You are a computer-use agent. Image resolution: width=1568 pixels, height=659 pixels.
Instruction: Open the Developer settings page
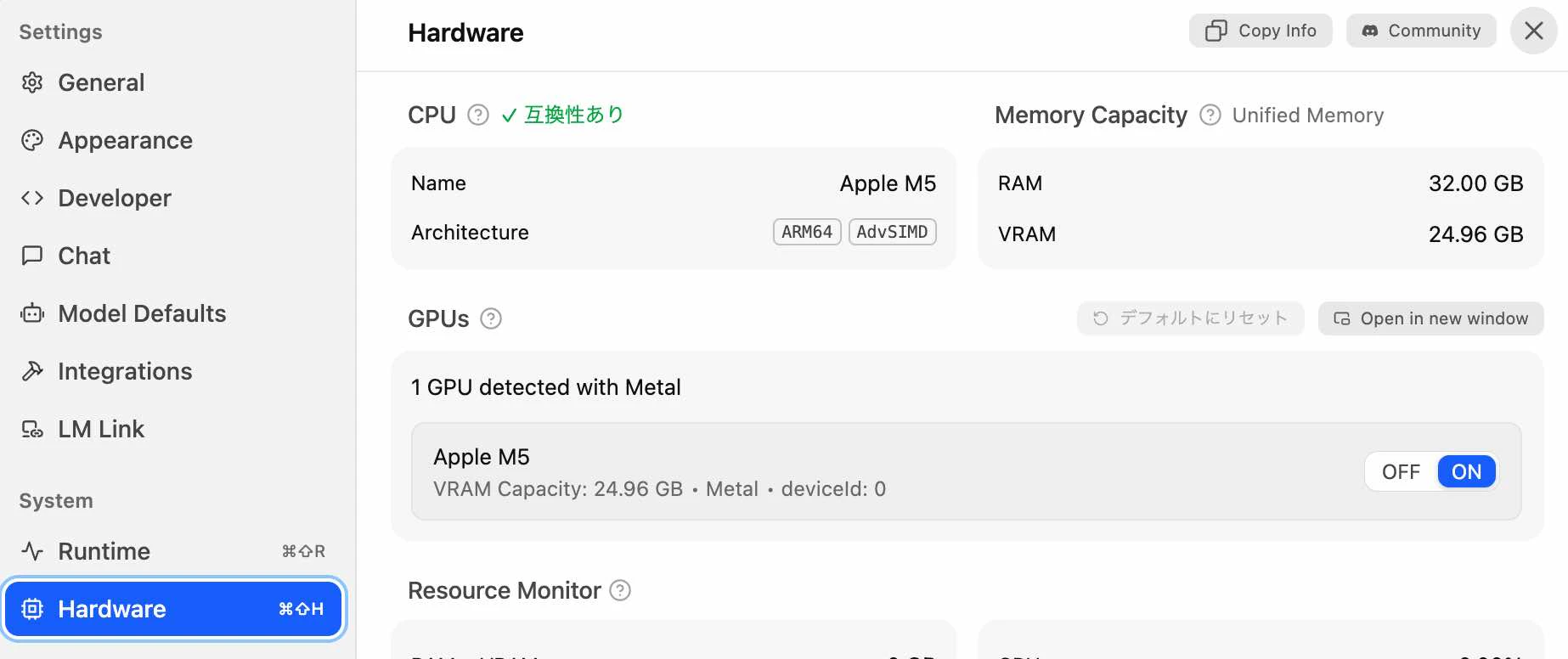tap(173, 198)
